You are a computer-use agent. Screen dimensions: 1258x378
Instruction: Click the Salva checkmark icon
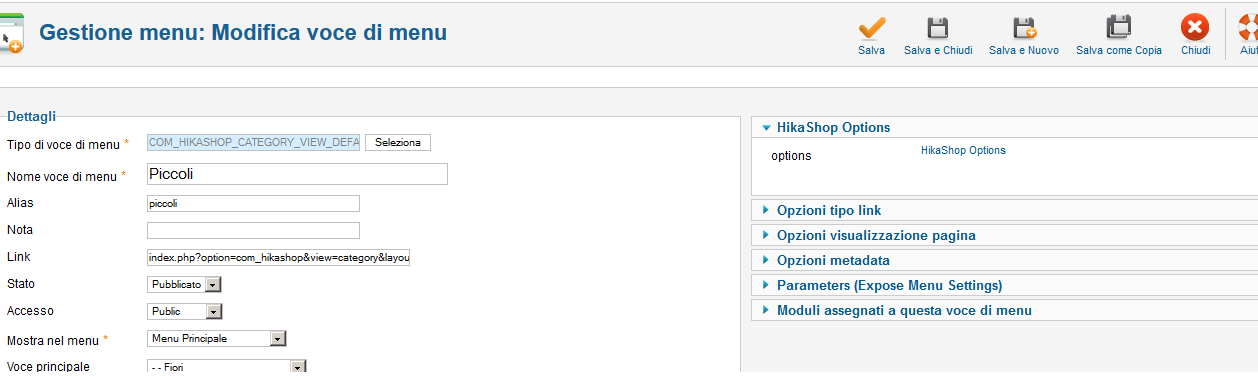click(x=871, y=27)
